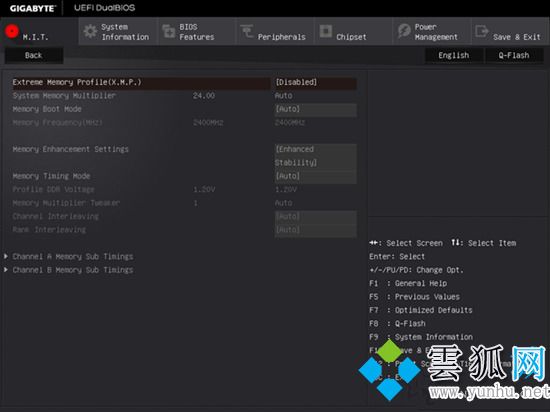Click F7 Optimized Defaults hint
Screen dimensions: 550x412
coord(421,310)
